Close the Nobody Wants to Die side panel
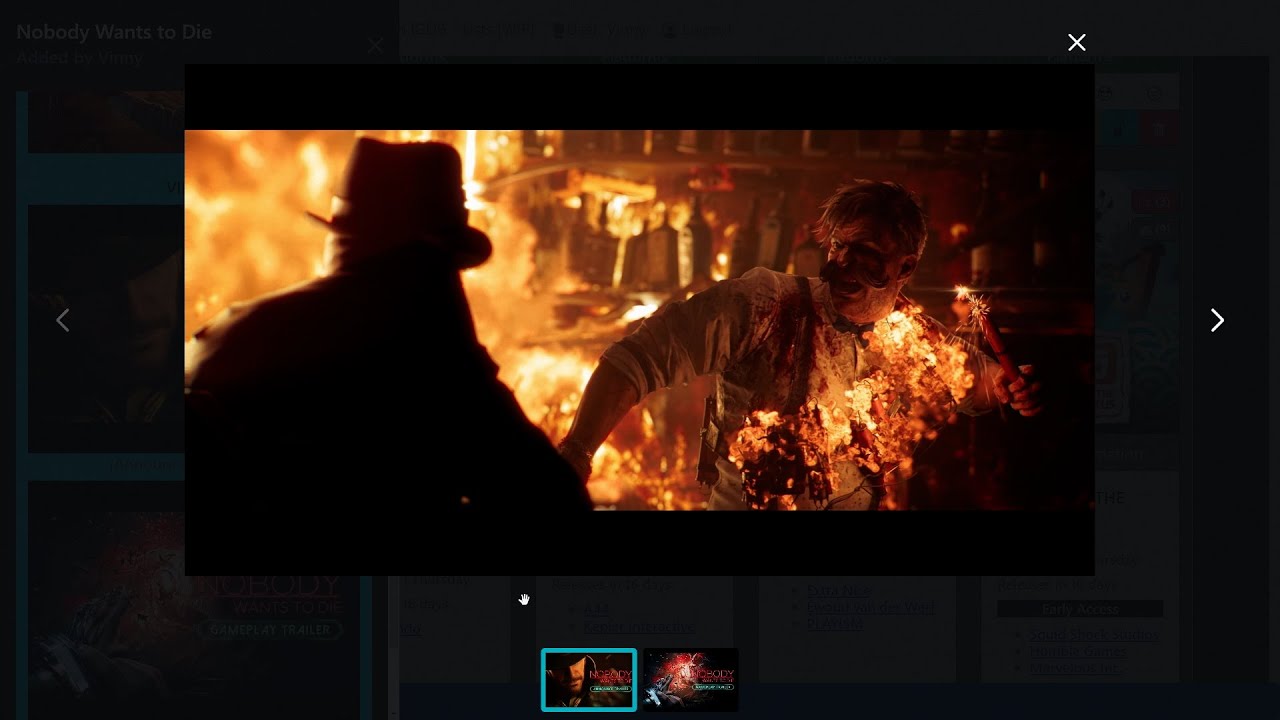 375,45
